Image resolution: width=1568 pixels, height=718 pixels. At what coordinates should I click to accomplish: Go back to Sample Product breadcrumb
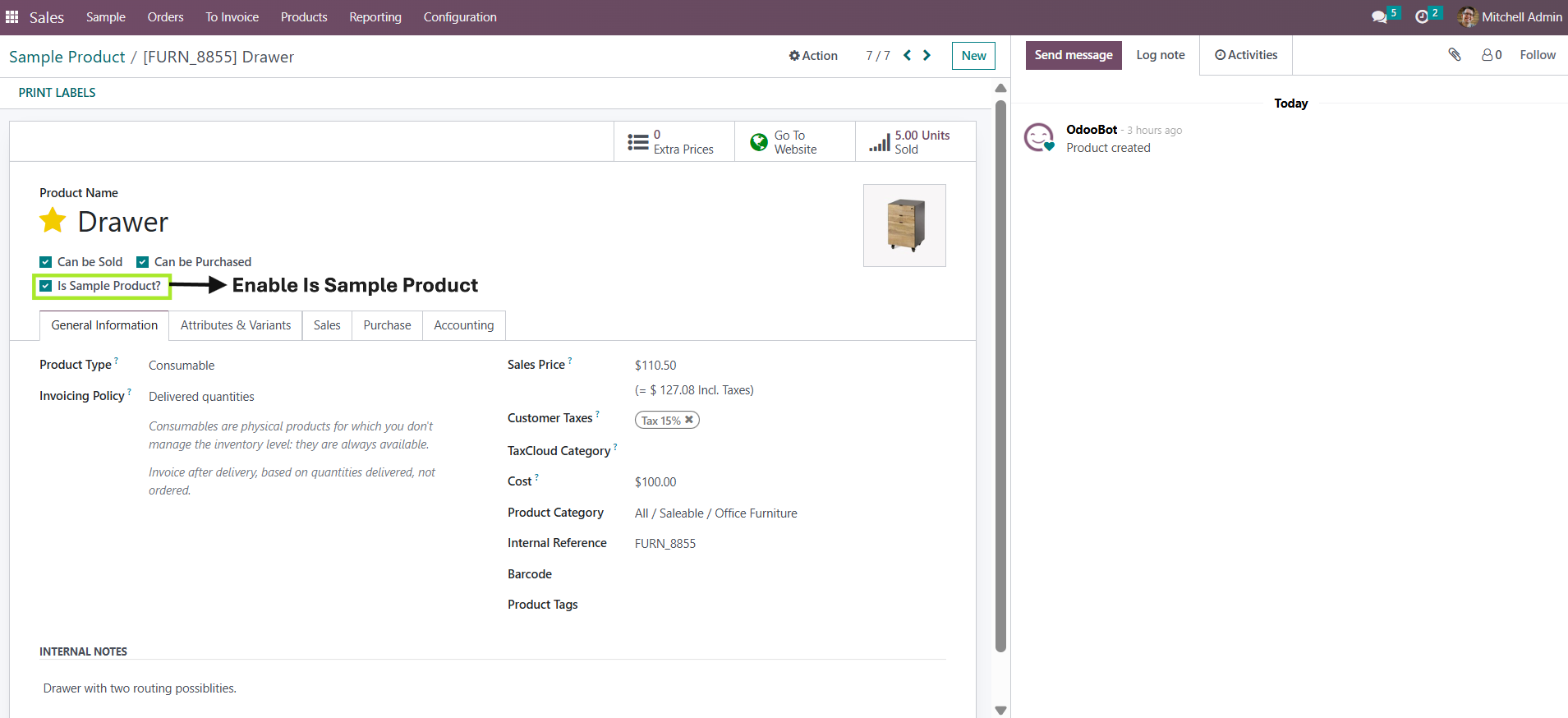pos(67,57)
